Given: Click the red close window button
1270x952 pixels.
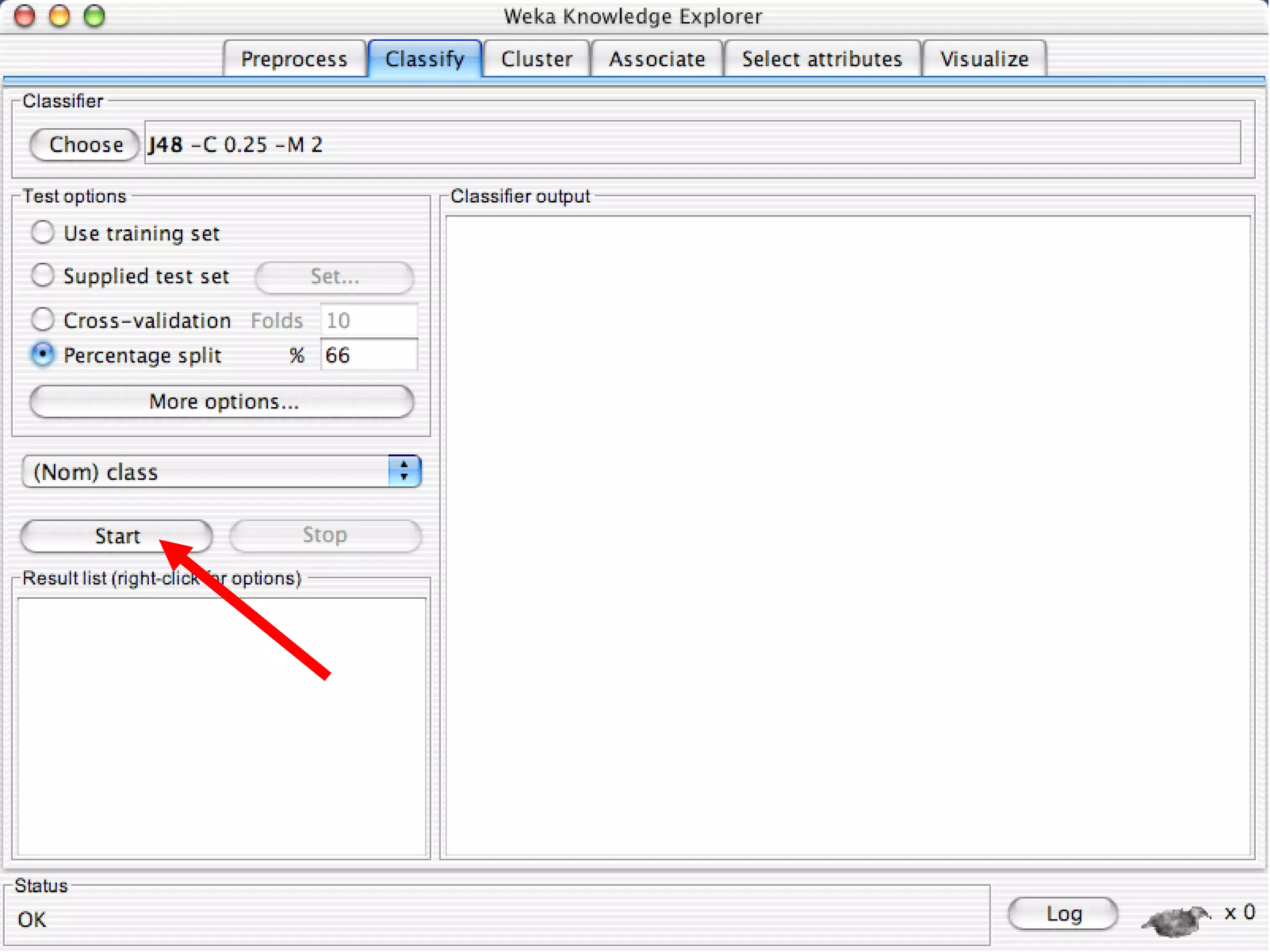Looking at the screenshot, I should tap(25, 16).
